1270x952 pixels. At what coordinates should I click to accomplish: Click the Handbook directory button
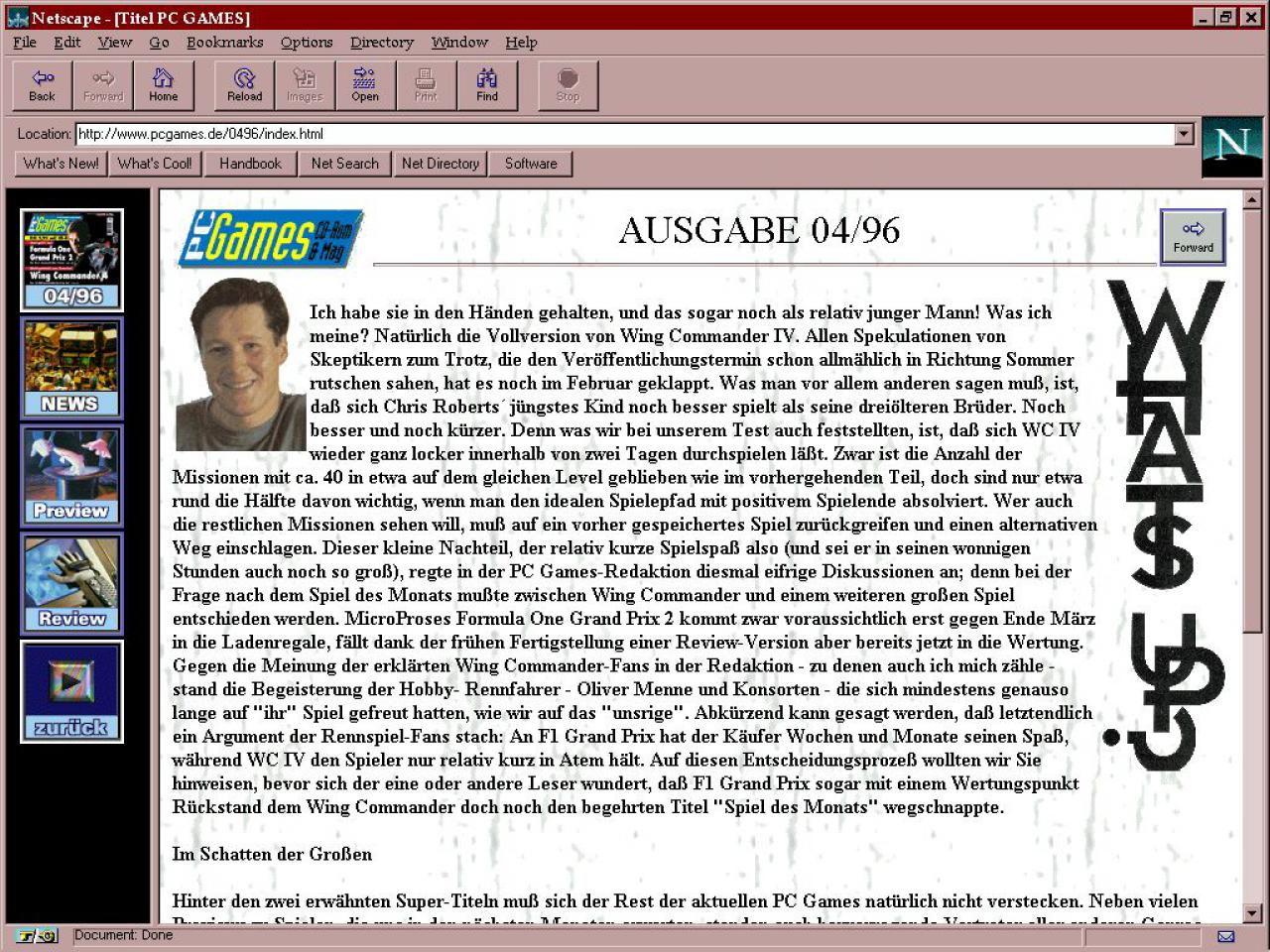[x=250, y=164]
